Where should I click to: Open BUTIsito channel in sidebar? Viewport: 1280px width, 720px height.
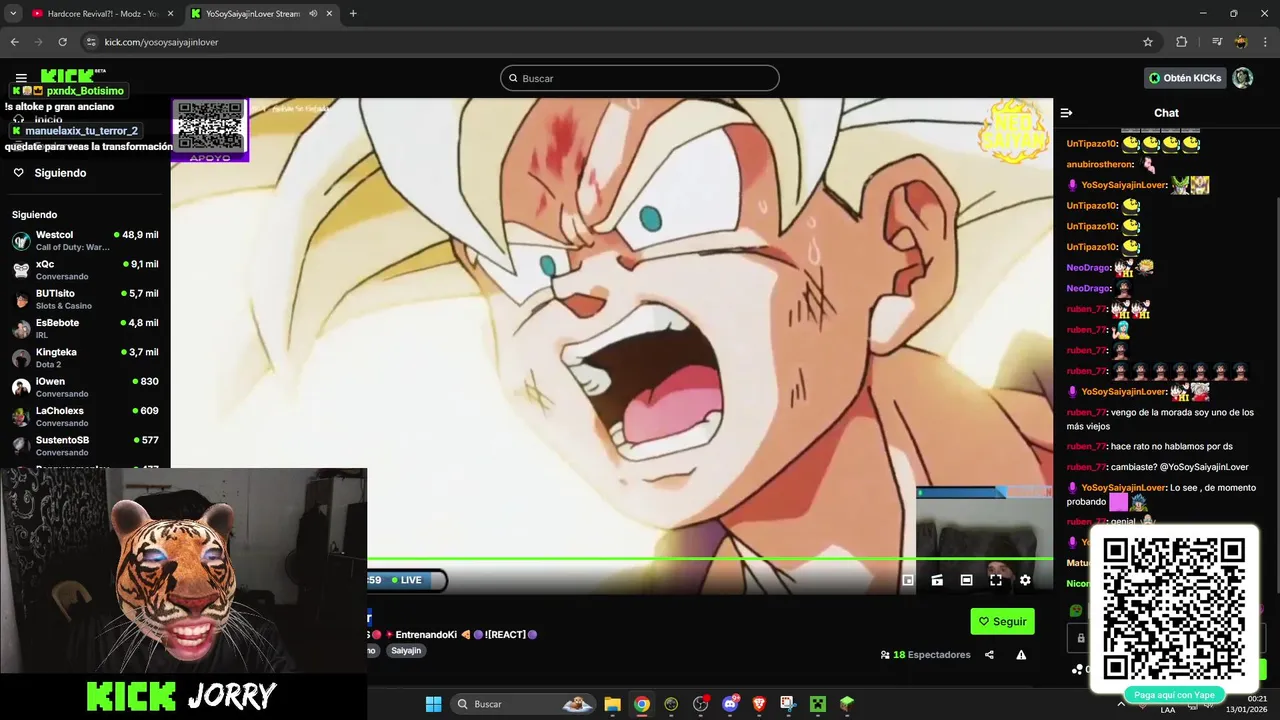click(x=85, y=299)
